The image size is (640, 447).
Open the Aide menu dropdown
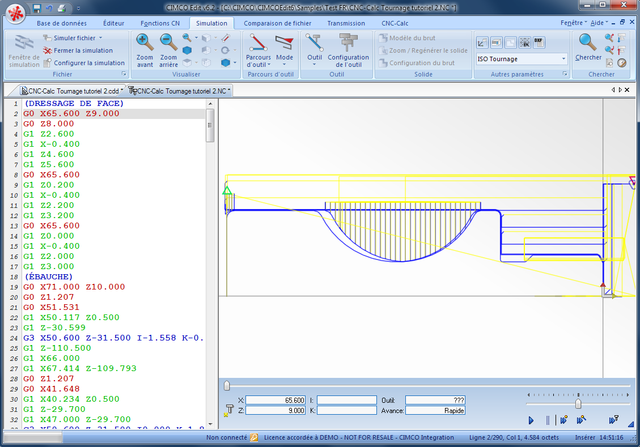pos(599,23)
